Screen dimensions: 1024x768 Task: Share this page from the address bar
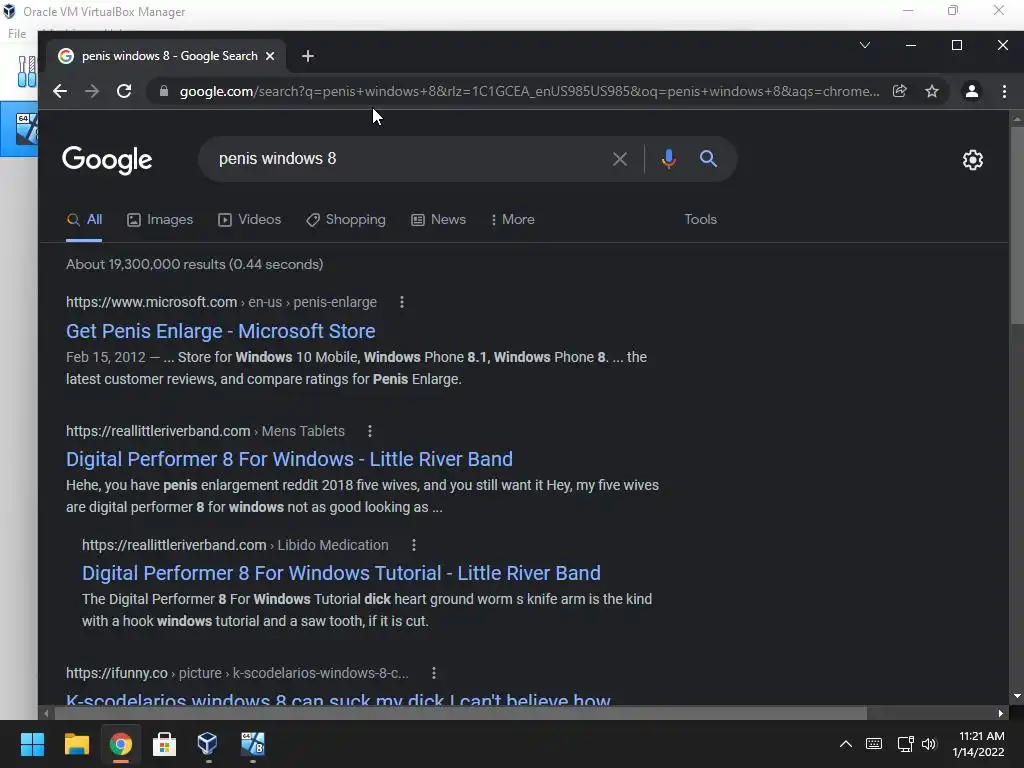click(900, 91)
